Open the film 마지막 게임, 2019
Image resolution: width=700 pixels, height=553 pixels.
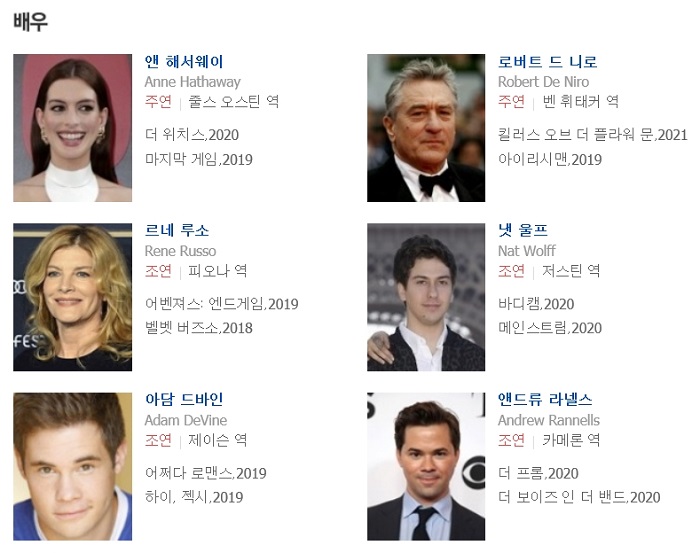(199, 159)
